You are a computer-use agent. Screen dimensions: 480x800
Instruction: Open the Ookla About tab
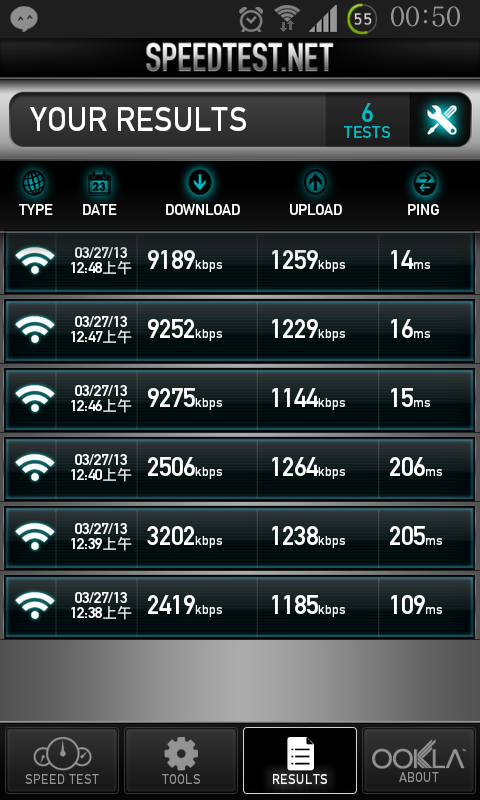[419, 760]
